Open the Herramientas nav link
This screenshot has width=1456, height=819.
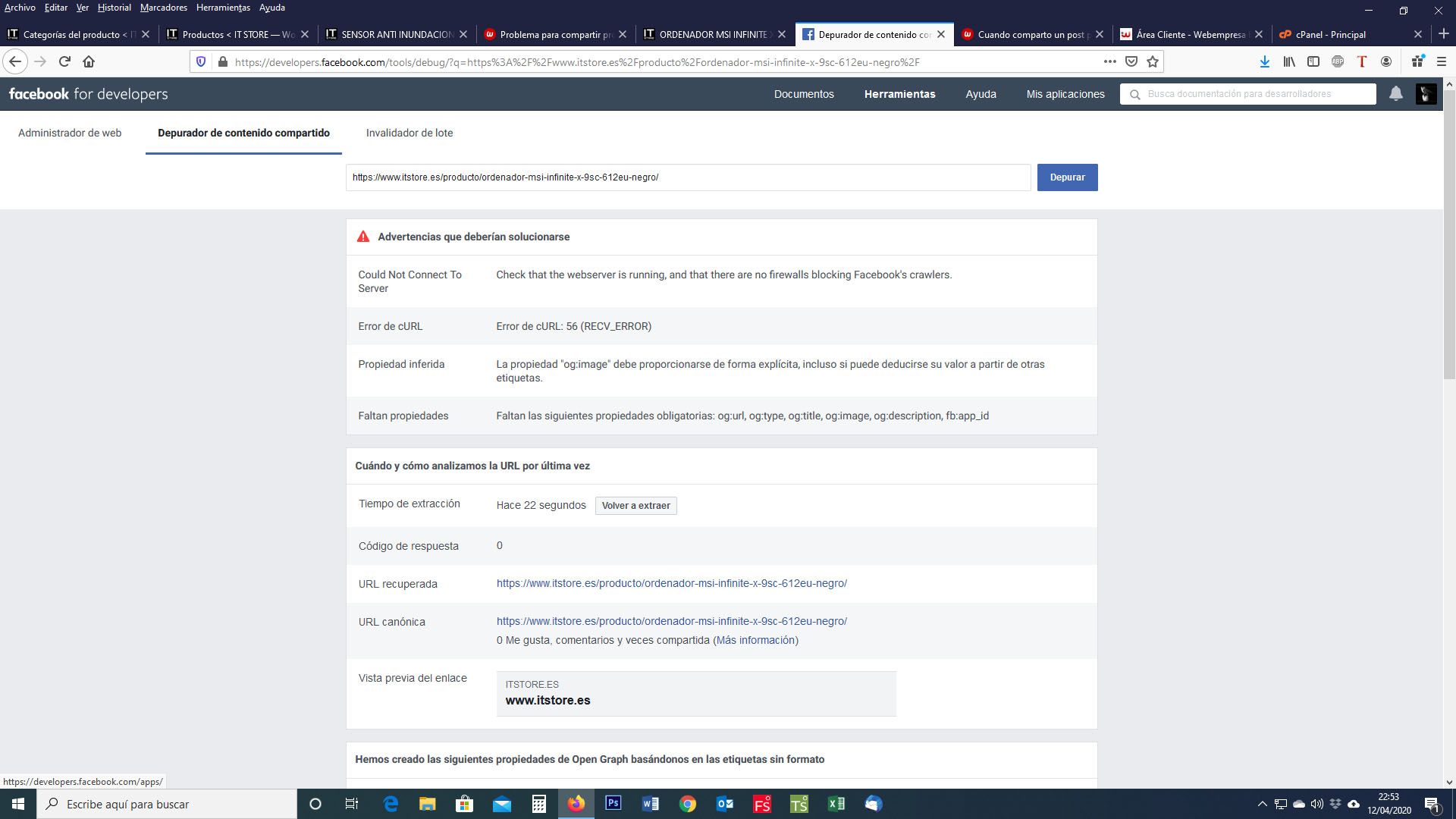click(x=899, y=94)
